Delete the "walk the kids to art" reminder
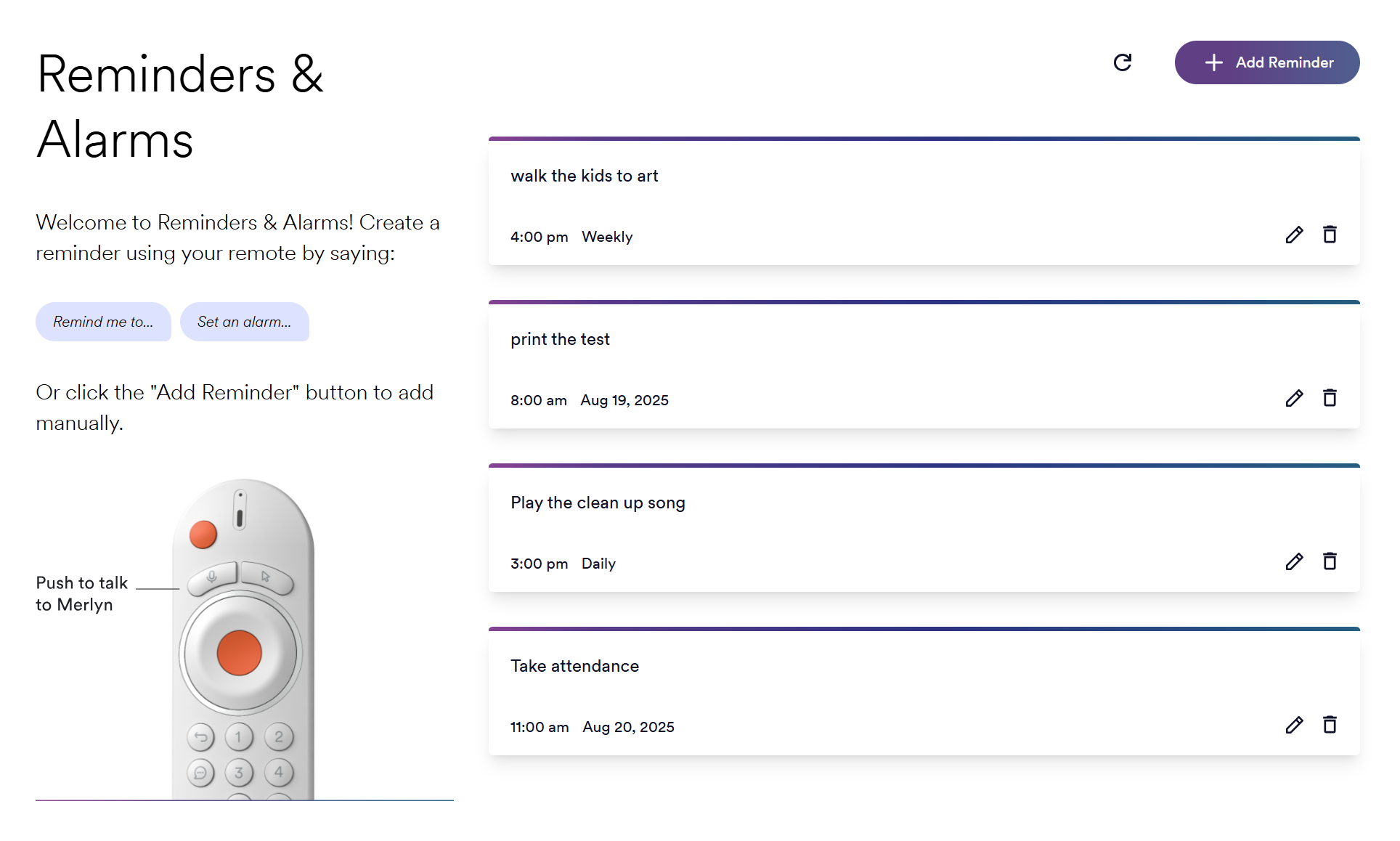The image size is (1400, 841). (x=1330, y=235)
